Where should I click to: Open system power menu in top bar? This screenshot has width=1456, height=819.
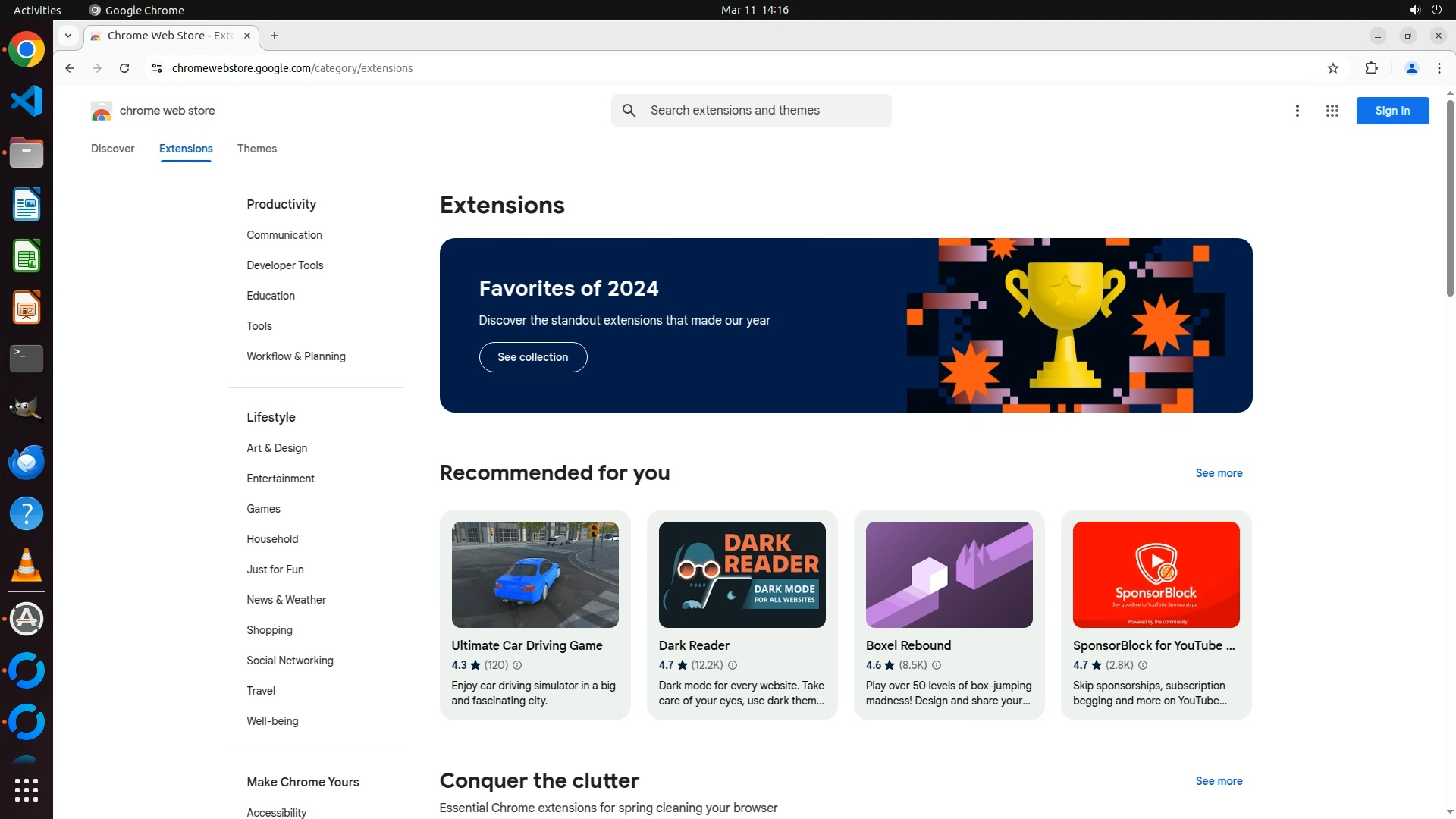pos(1436,10)
